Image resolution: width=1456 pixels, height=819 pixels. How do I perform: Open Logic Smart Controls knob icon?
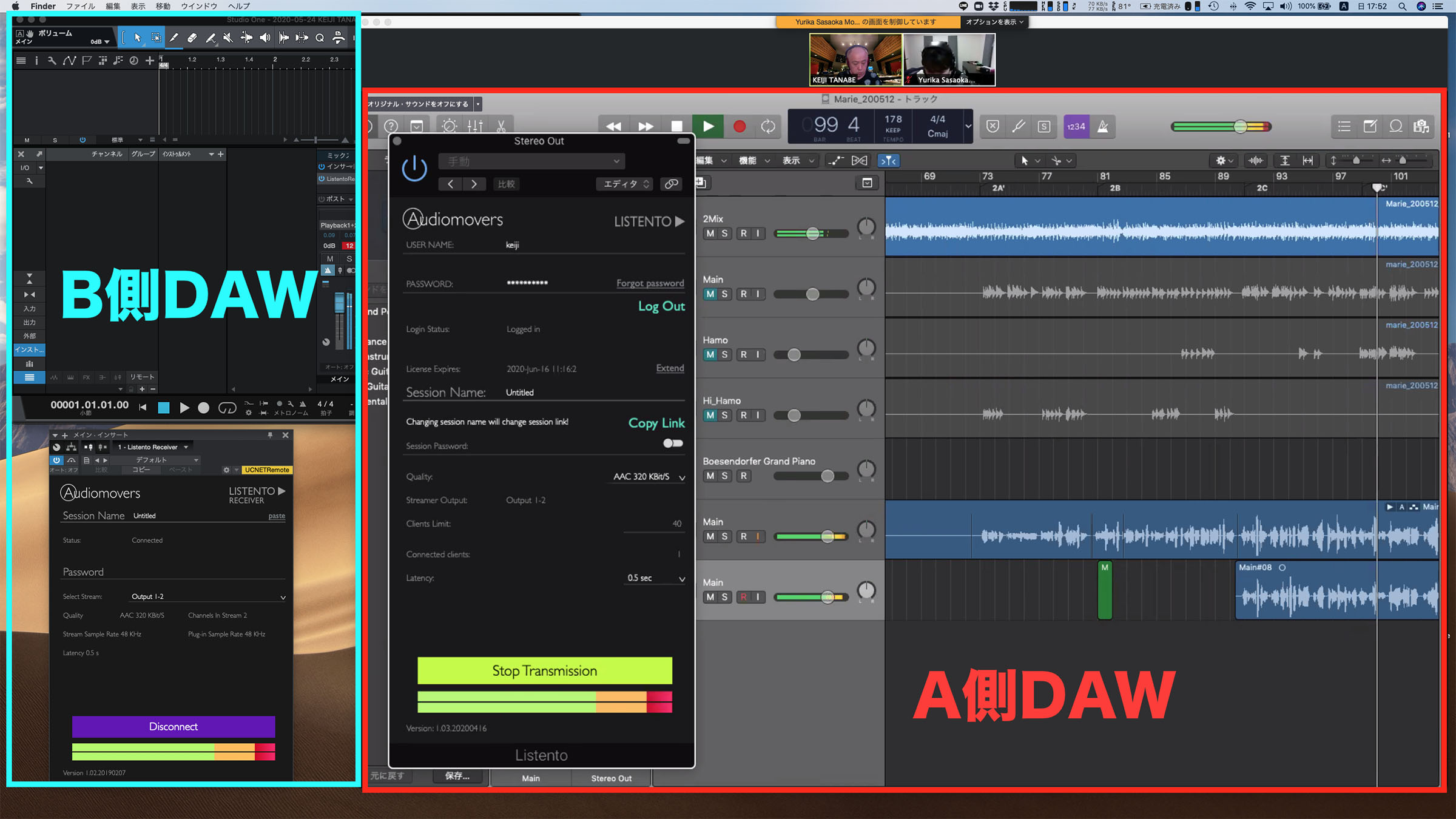coord(450,126)
